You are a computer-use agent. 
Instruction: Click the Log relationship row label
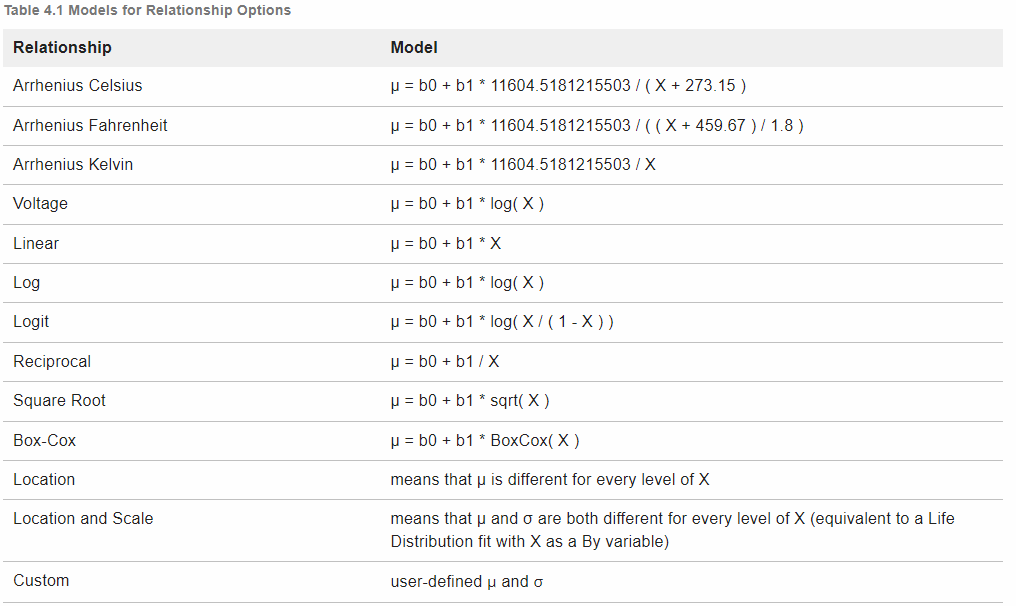pyautogui.click(x=26, y=283)
